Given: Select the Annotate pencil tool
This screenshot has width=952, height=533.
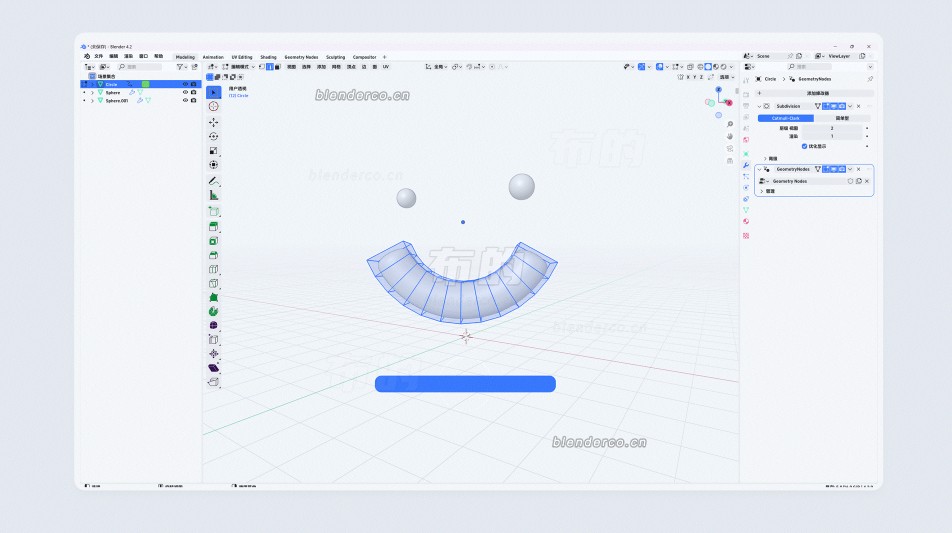Looking at the screenshot, I should [x=214, y=181].
